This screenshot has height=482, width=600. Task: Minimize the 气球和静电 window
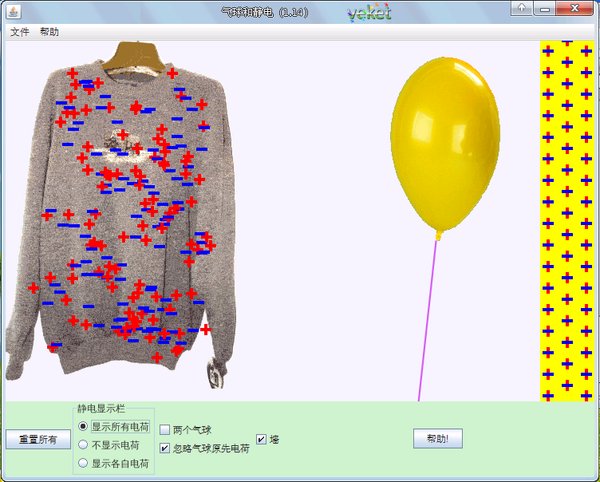click(545, 8)
